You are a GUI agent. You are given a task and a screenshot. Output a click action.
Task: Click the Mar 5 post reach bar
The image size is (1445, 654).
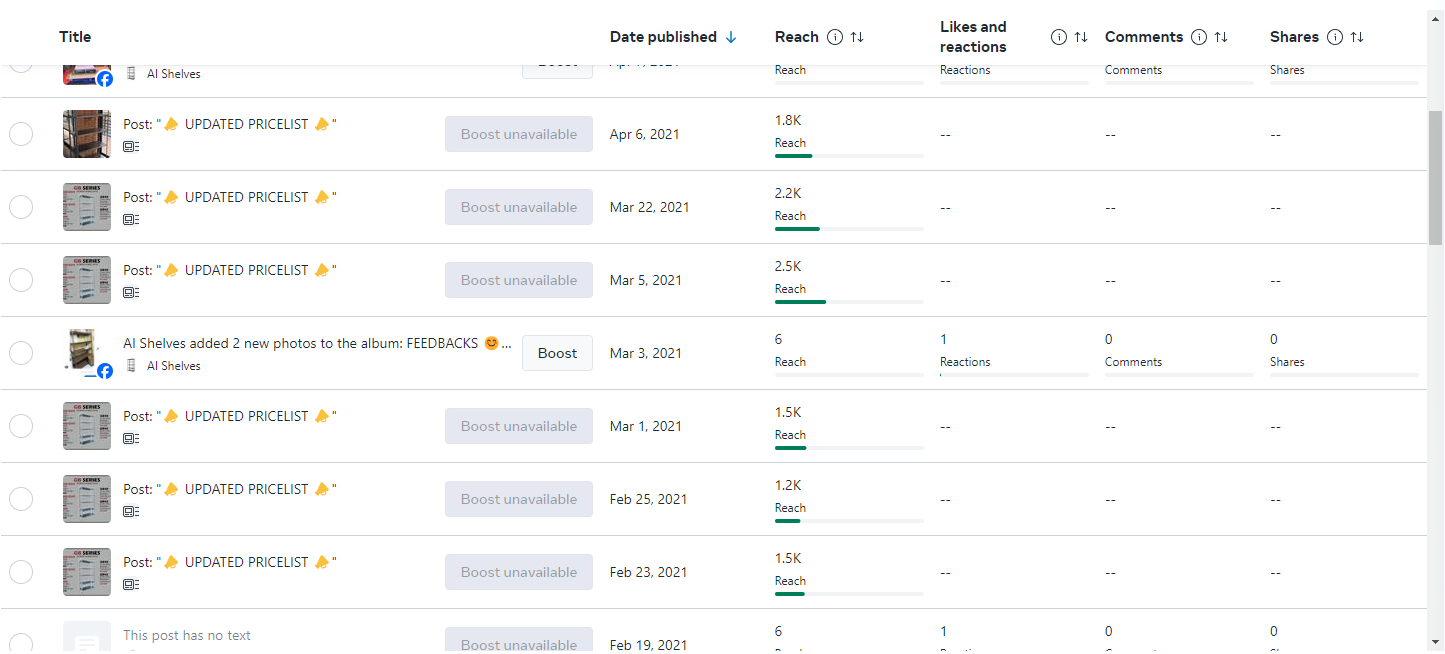tap(849, 301)
